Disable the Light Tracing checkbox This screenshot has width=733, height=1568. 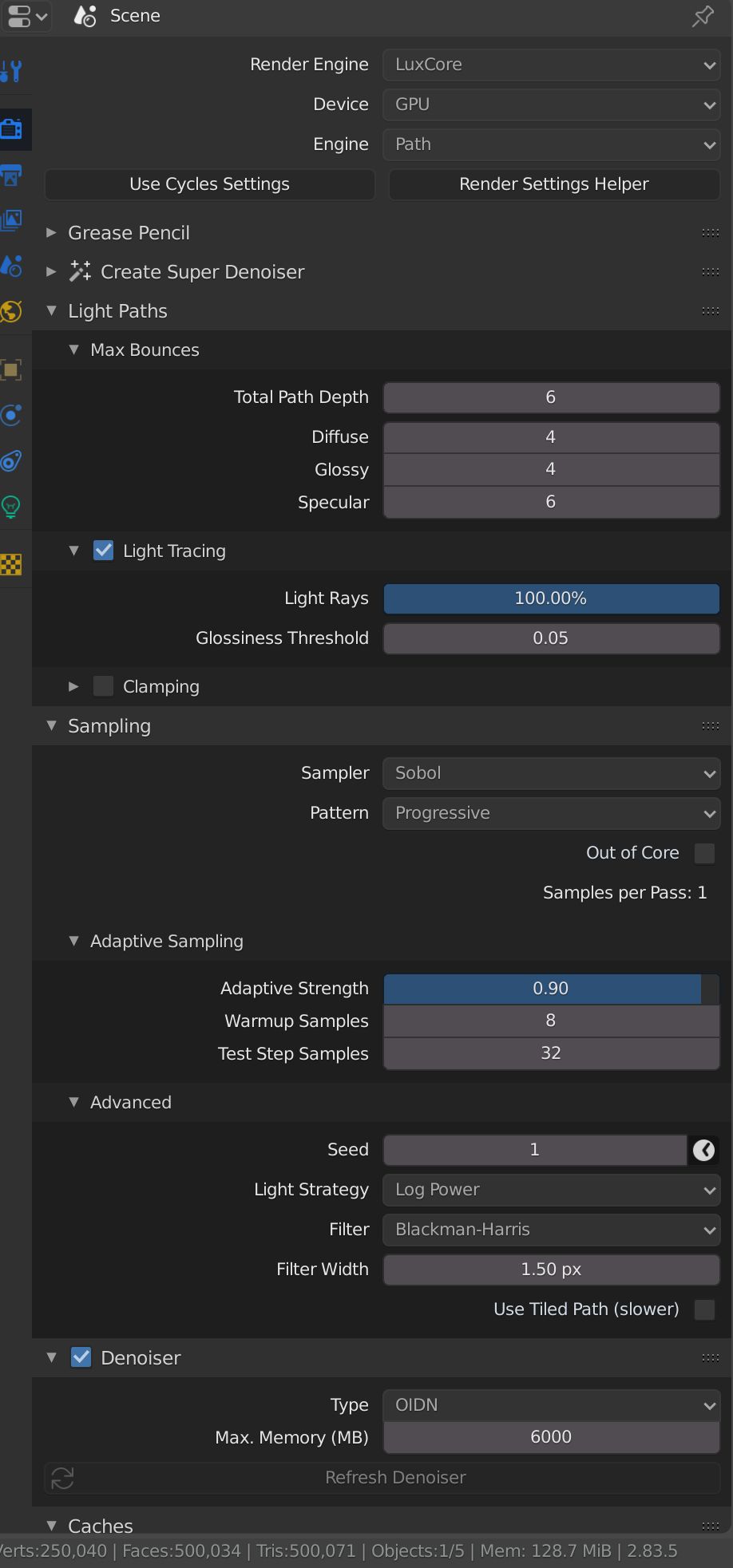click(103, 551)
